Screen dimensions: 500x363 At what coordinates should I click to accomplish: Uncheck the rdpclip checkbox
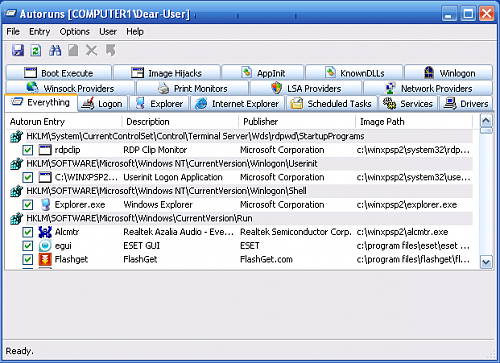coord(28,150)
